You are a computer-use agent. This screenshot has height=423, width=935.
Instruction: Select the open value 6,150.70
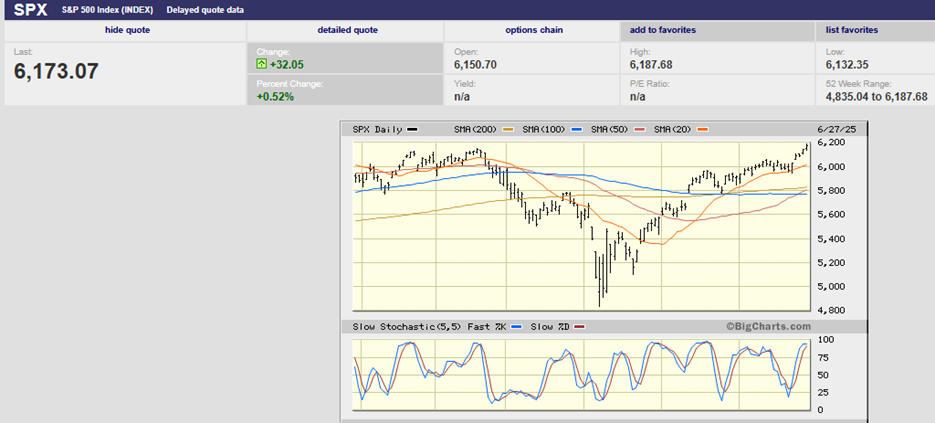pos(475,64)
